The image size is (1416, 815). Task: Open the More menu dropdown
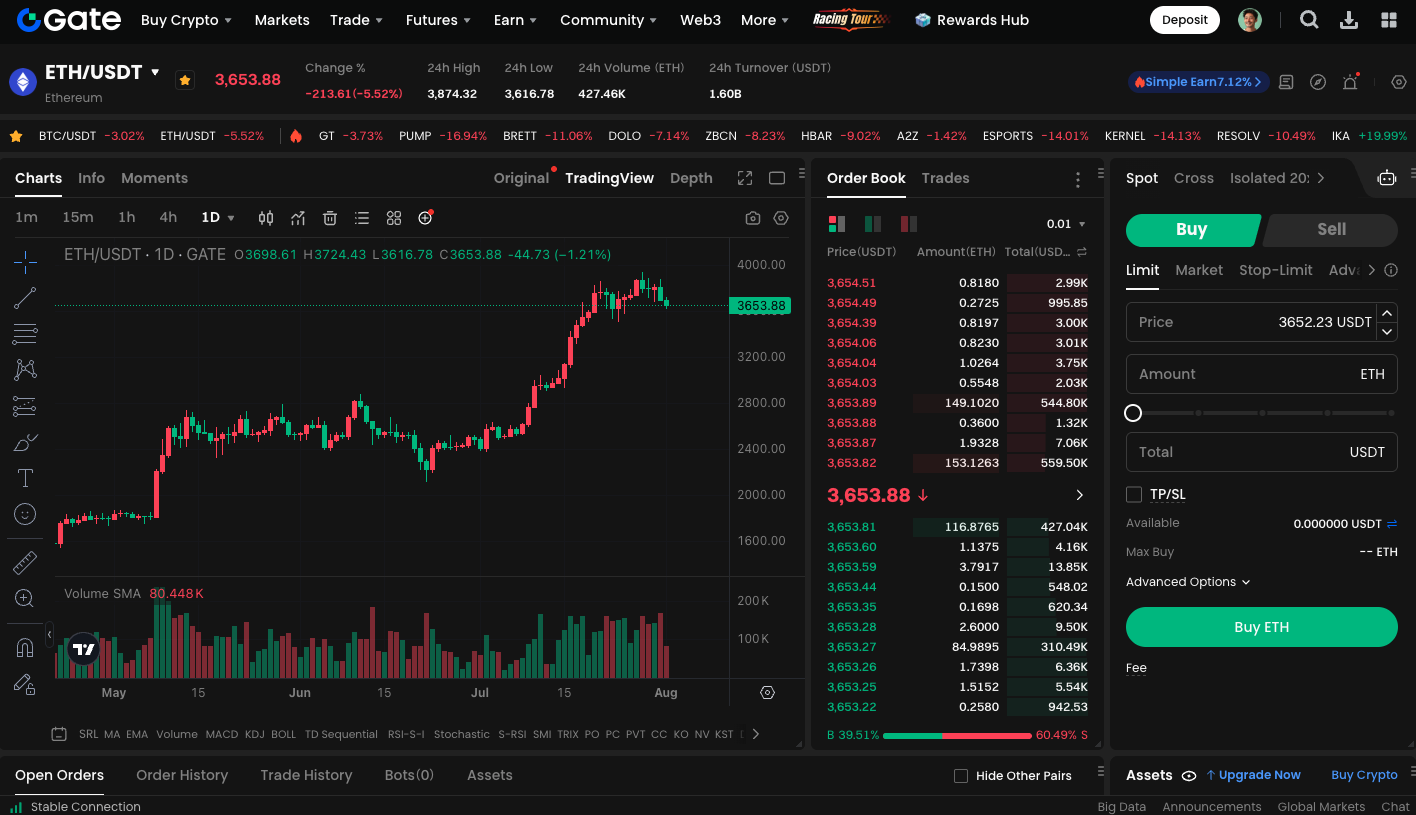(765, 20)
